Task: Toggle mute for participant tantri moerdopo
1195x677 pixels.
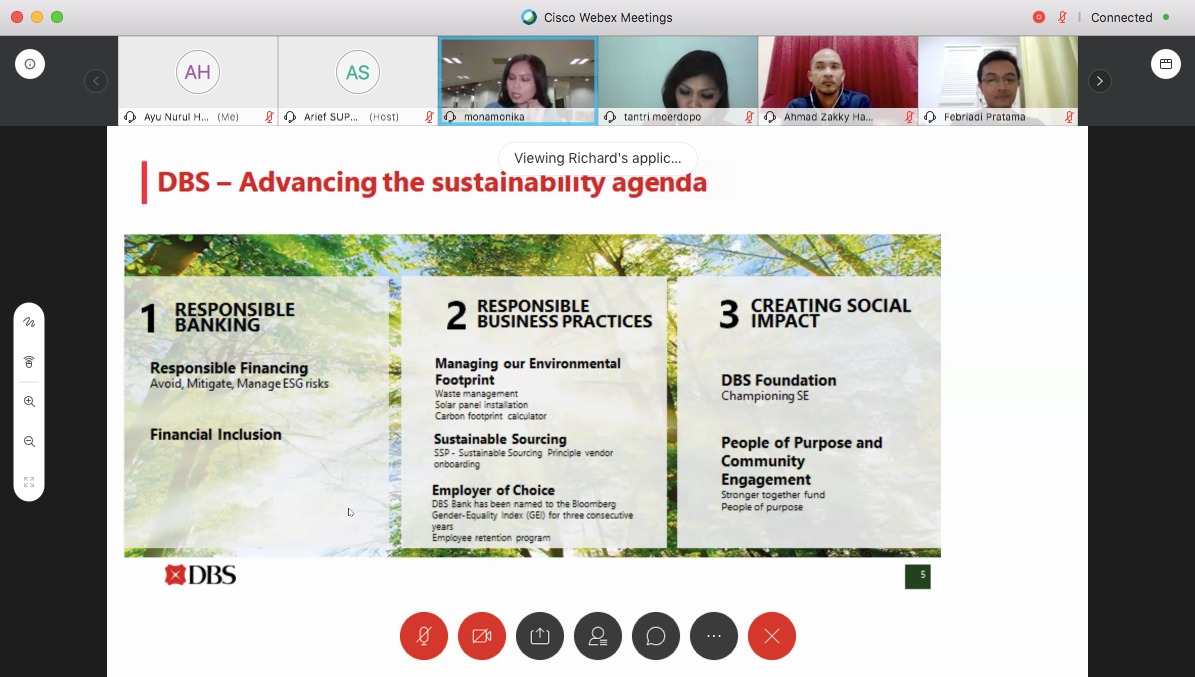Action: (x=748, y=117)
